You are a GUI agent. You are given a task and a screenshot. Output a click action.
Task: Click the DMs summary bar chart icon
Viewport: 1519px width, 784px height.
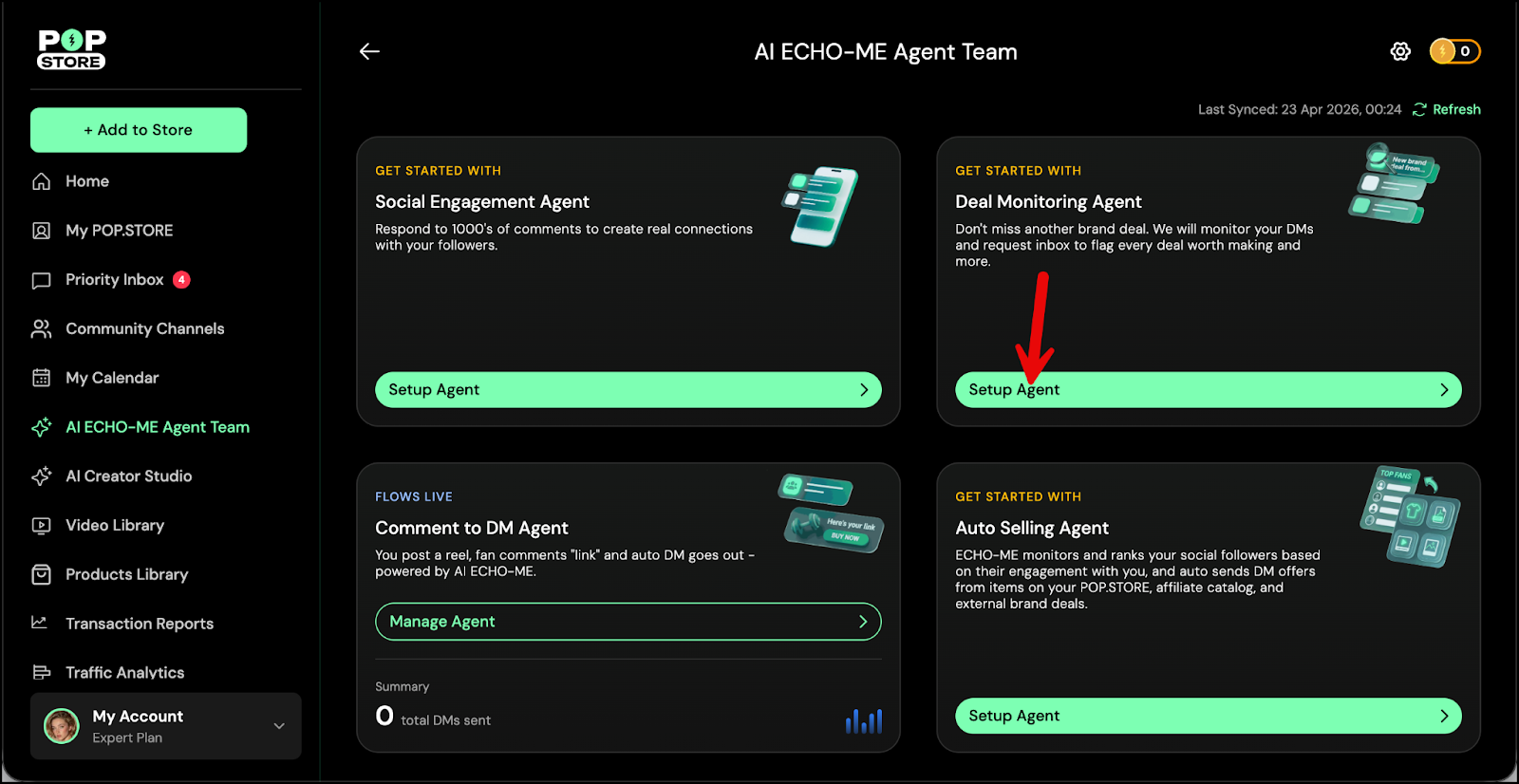(864, 721)
